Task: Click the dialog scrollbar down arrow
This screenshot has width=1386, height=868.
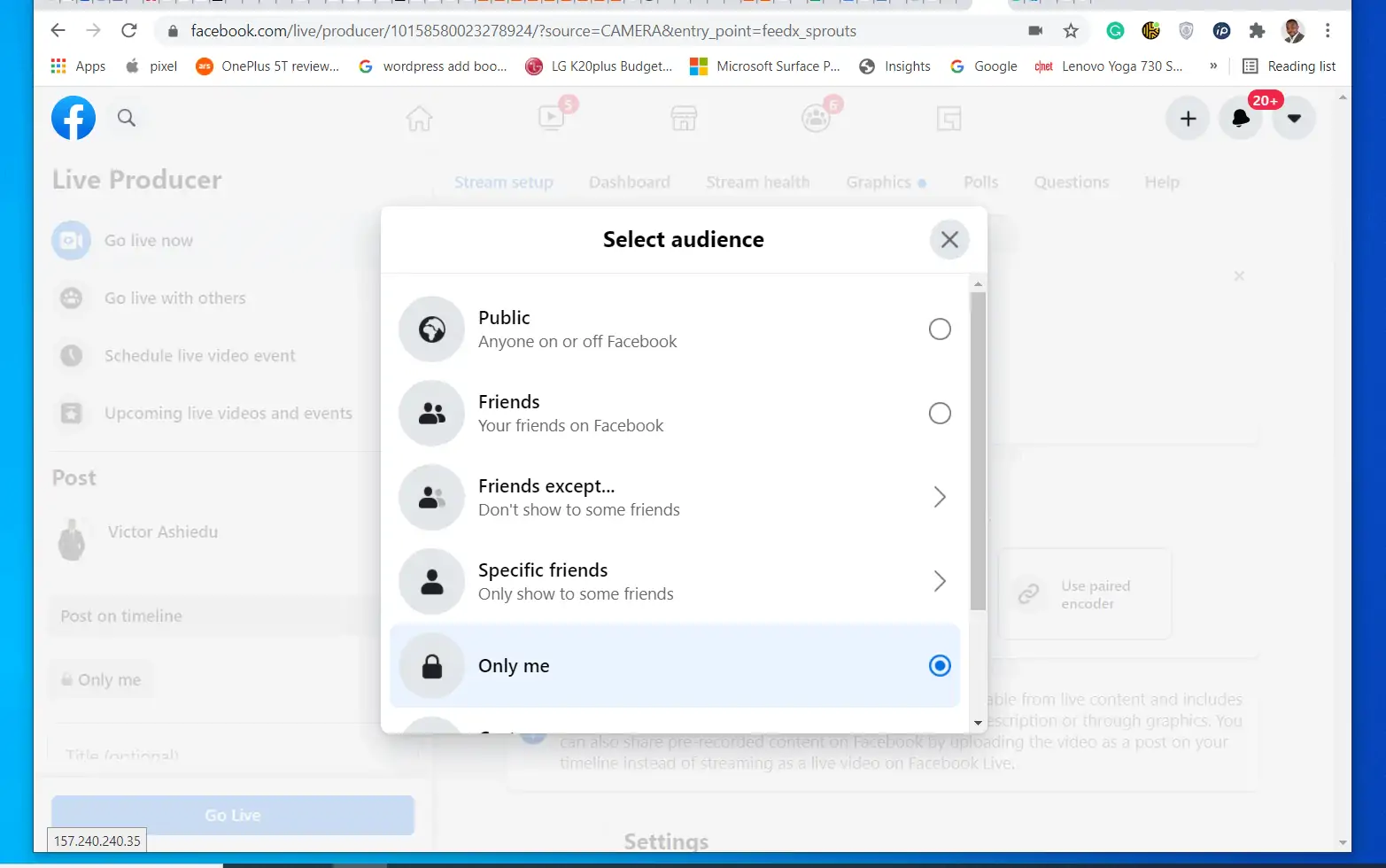Action: [978, 723]
